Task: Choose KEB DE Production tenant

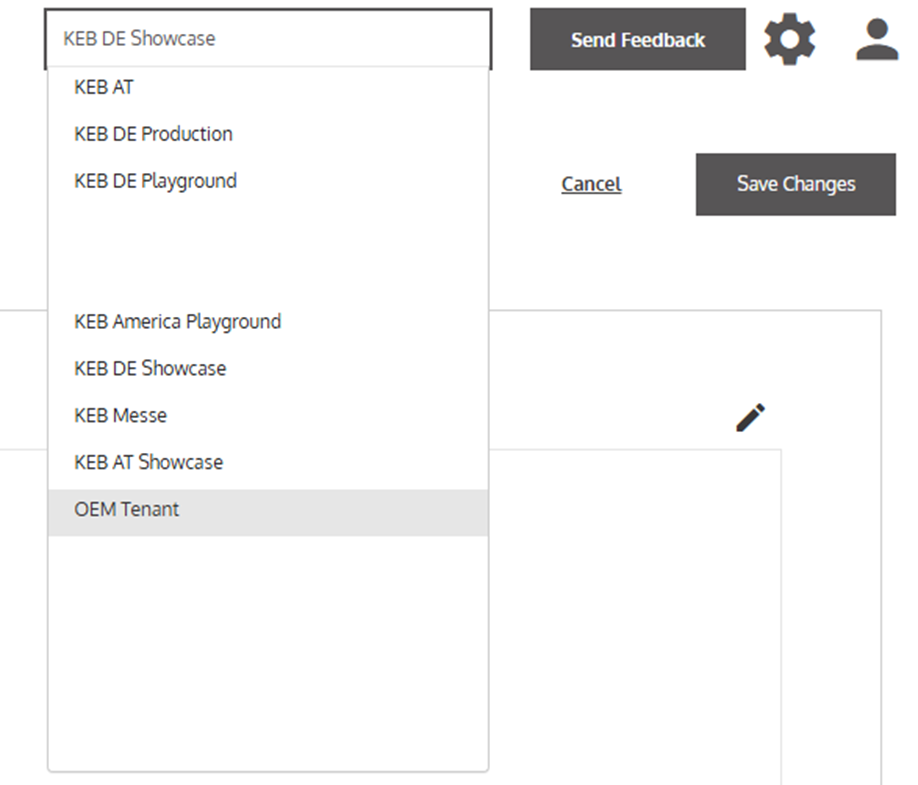Action: [153, 134]
